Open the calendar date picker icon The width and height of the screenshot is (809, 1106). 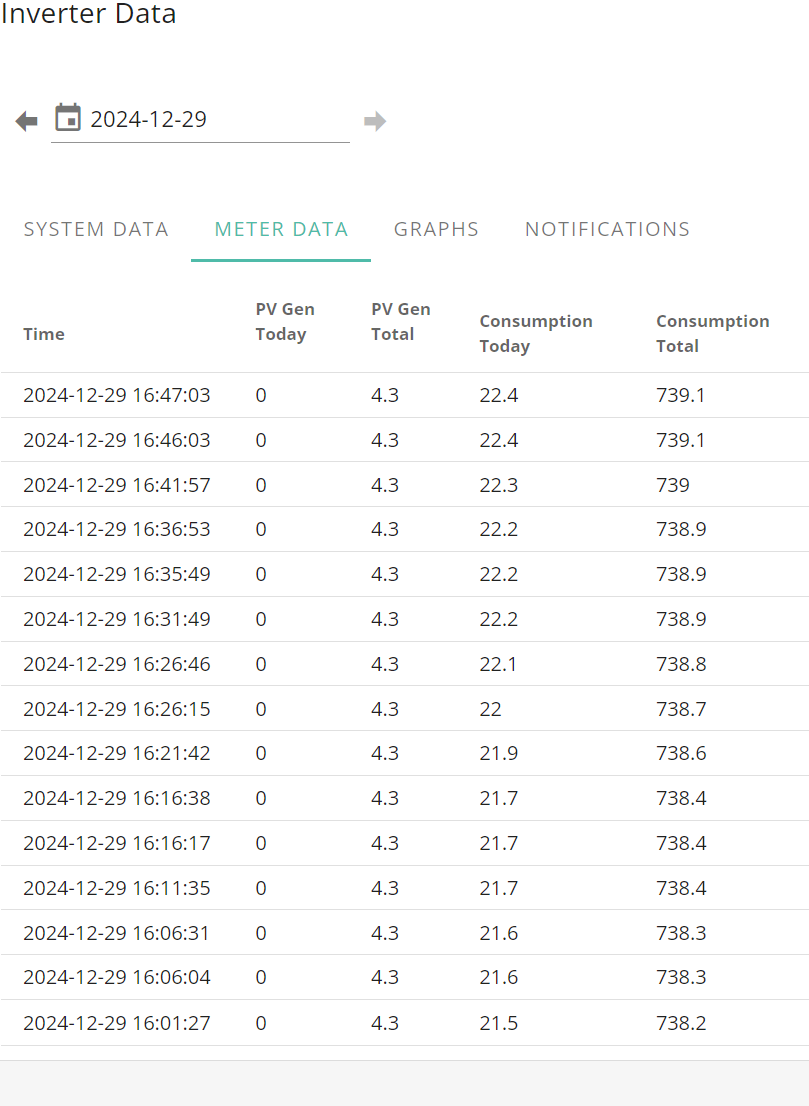coord(68,118)
